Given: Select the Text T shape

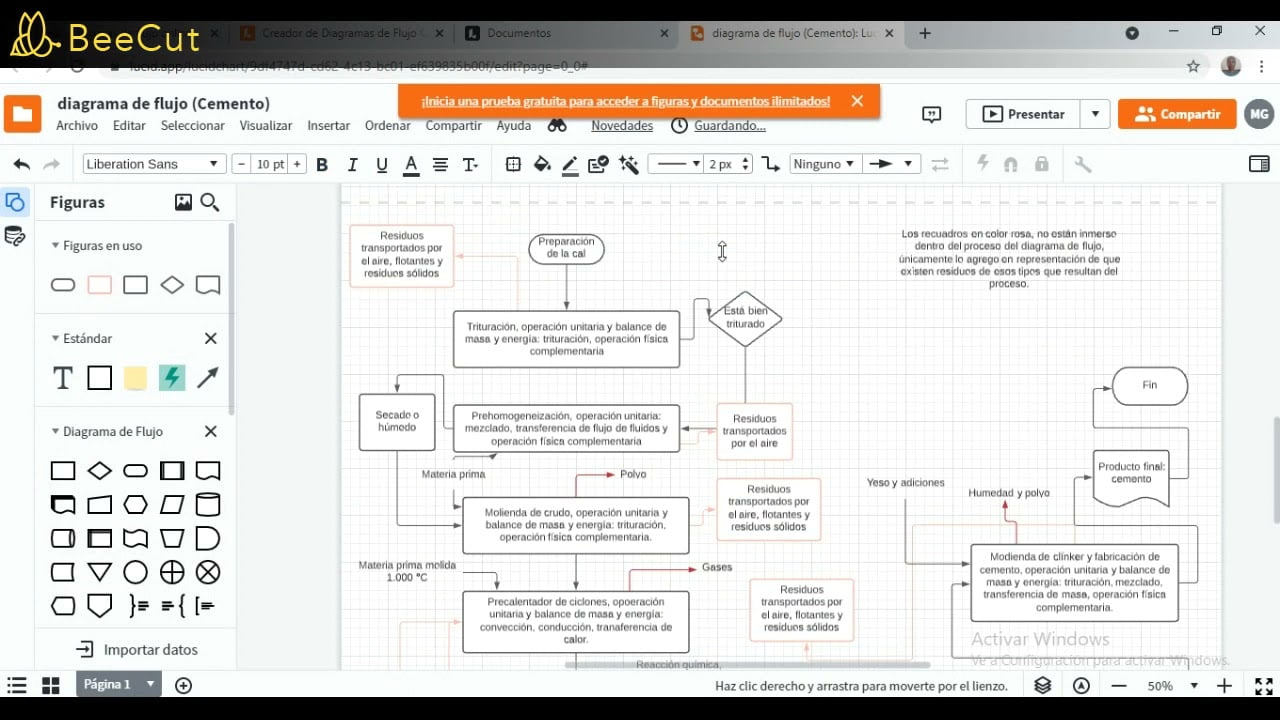Looking at the screenshot, I should (x=63, y=378).
